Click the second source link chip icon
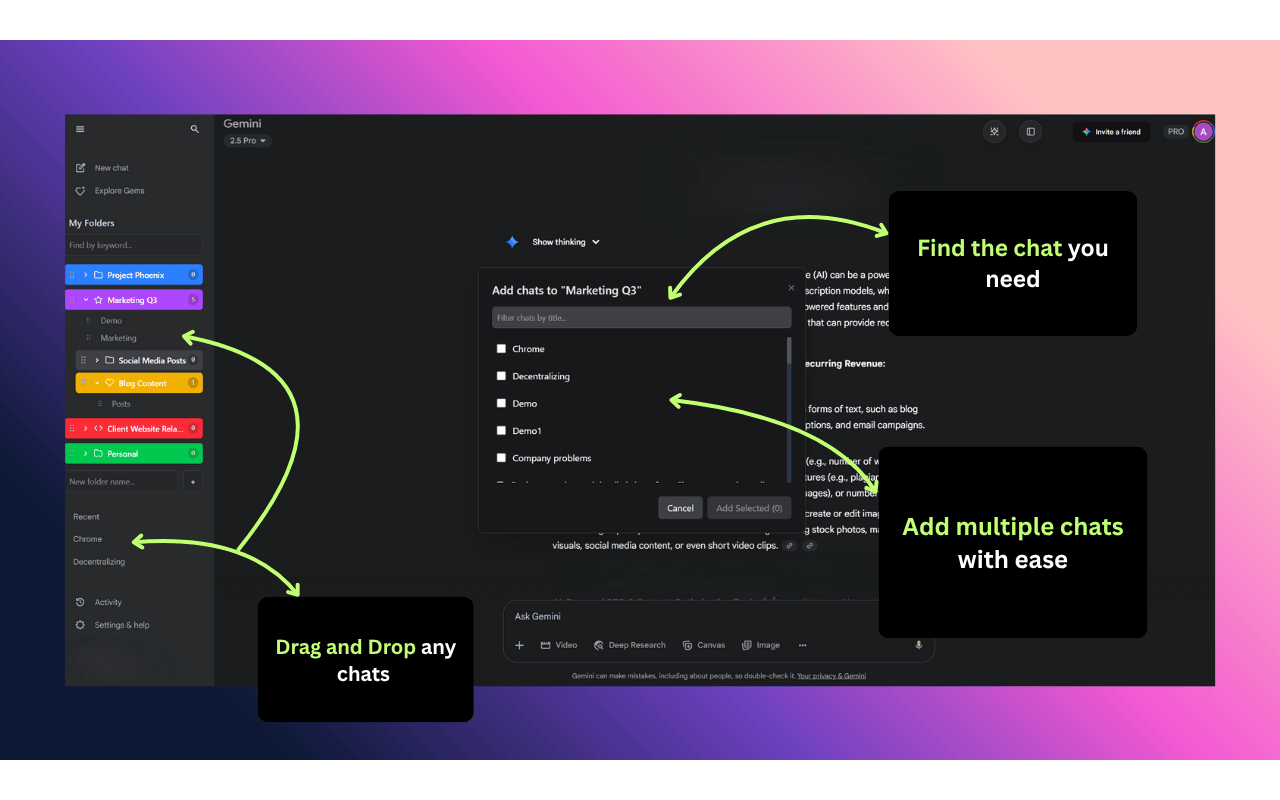 coord(810,546)
